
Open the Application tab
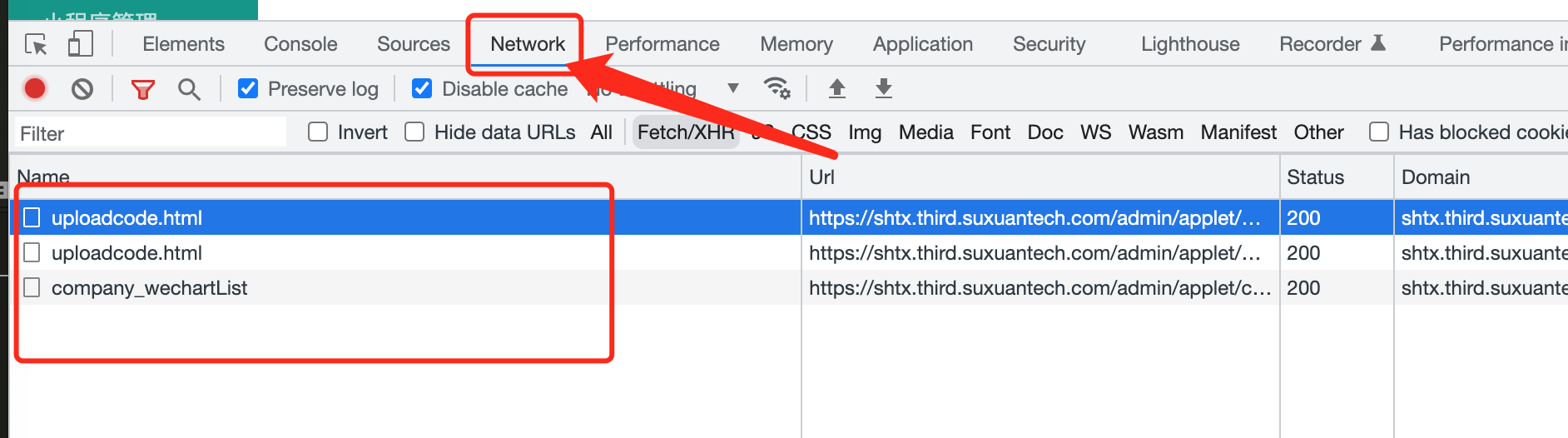tap(922, 44)
